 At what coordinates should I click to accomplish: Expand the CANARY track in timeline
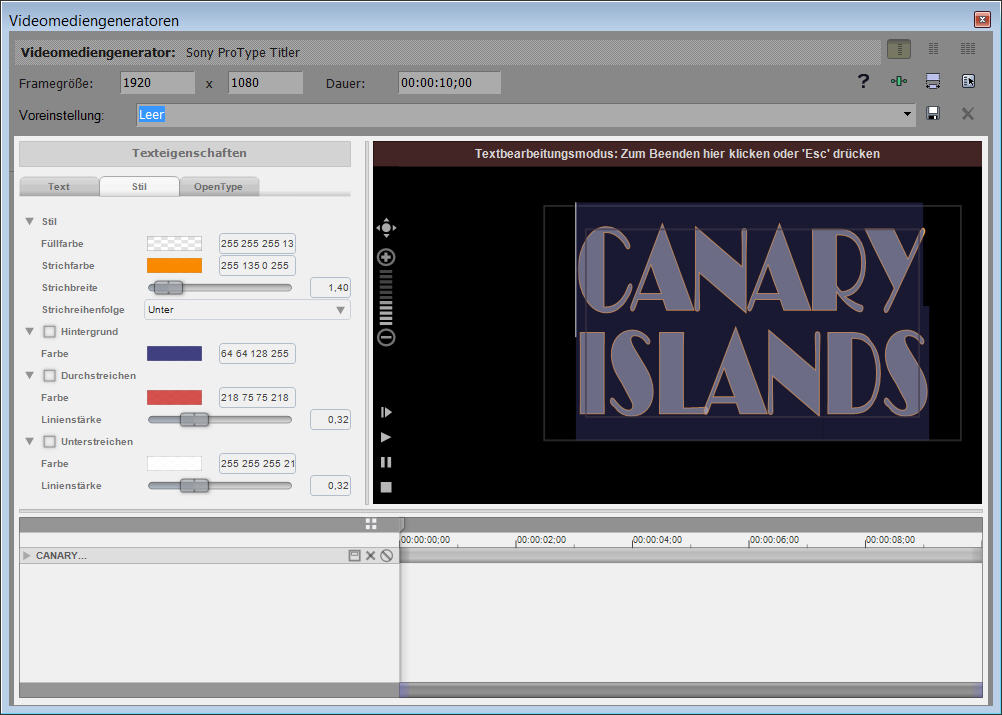click(x=27, y=555)
